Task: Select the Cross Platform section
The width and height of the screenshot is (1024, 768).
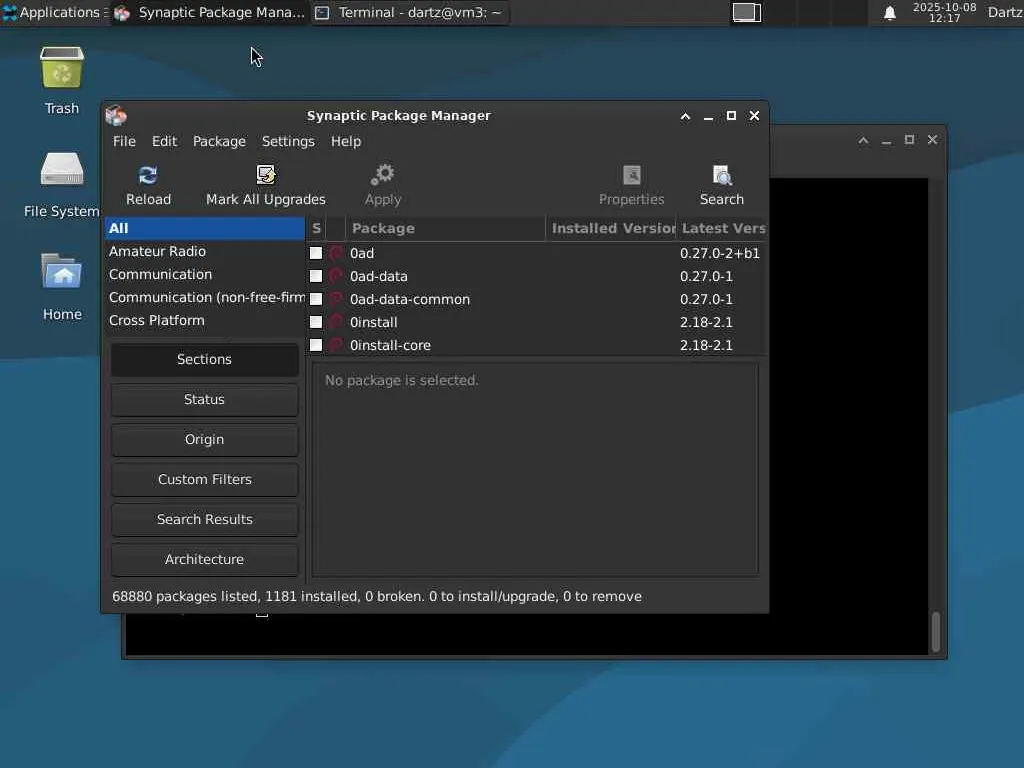Action: (x=204, y=321)
